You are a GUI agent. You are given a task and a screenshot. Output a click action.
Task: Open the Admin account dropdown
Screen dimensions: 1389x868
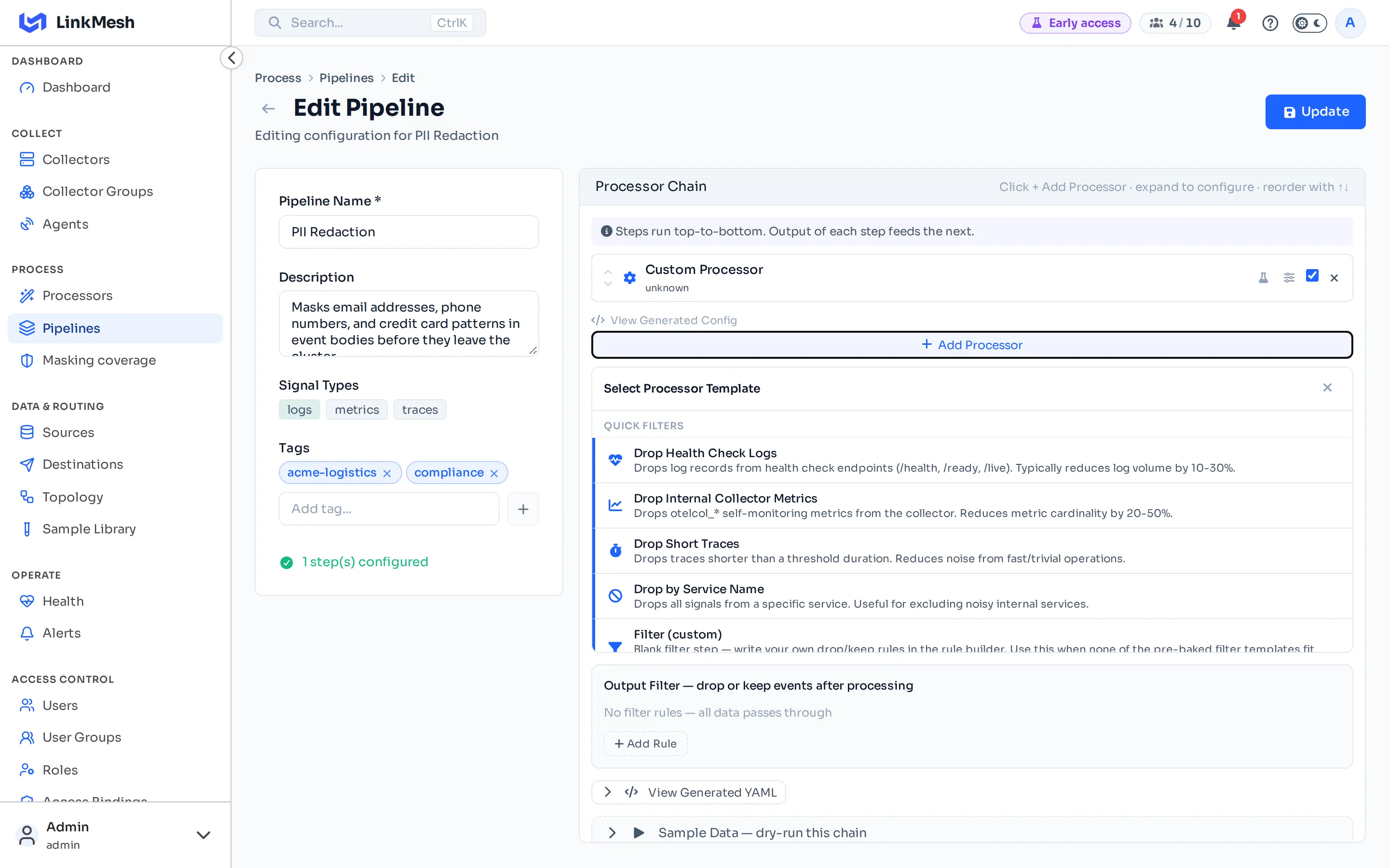[115, 835]
